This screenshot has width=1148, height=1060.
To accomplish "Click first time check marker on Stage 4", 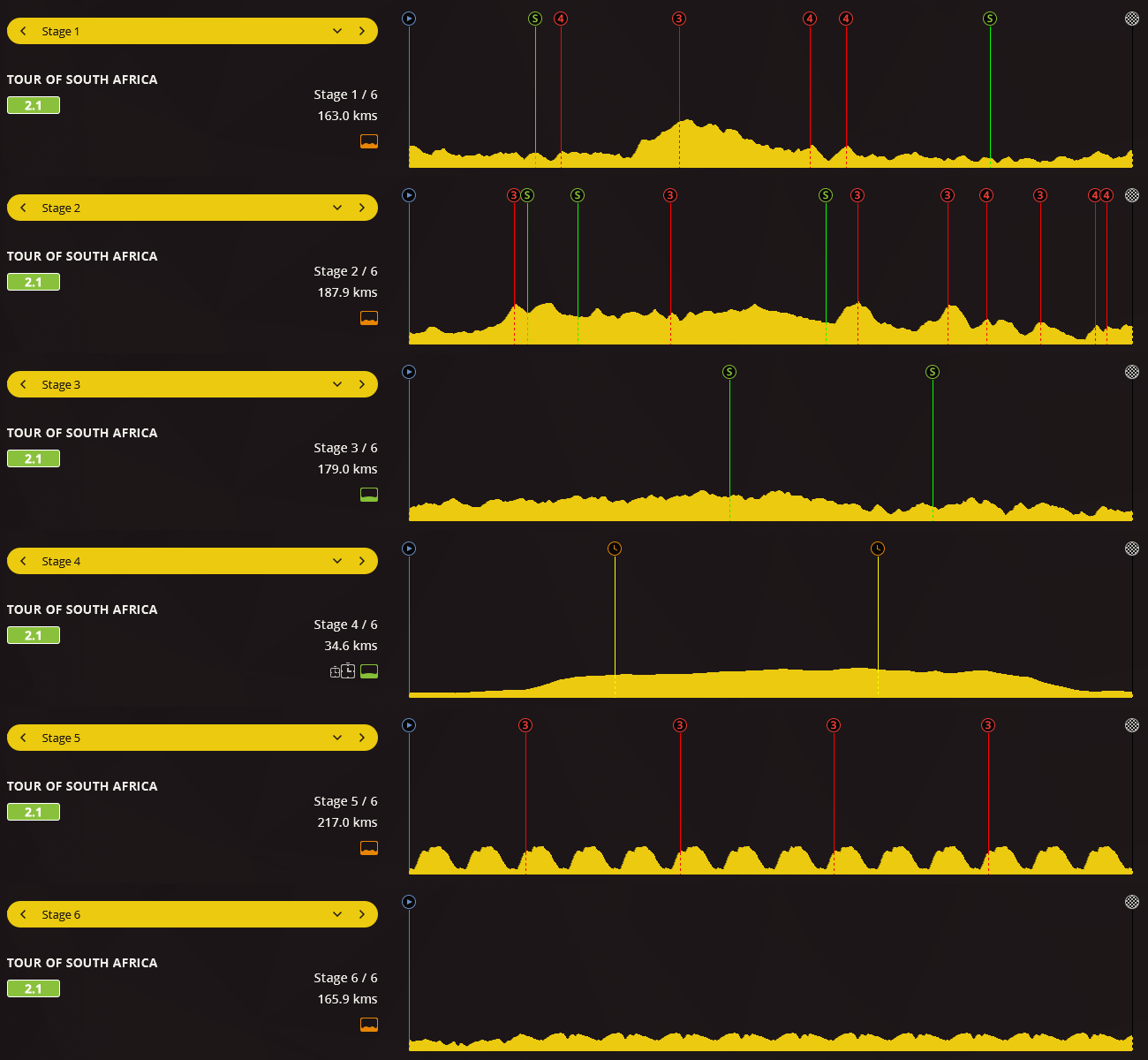I will coord(615,549).
